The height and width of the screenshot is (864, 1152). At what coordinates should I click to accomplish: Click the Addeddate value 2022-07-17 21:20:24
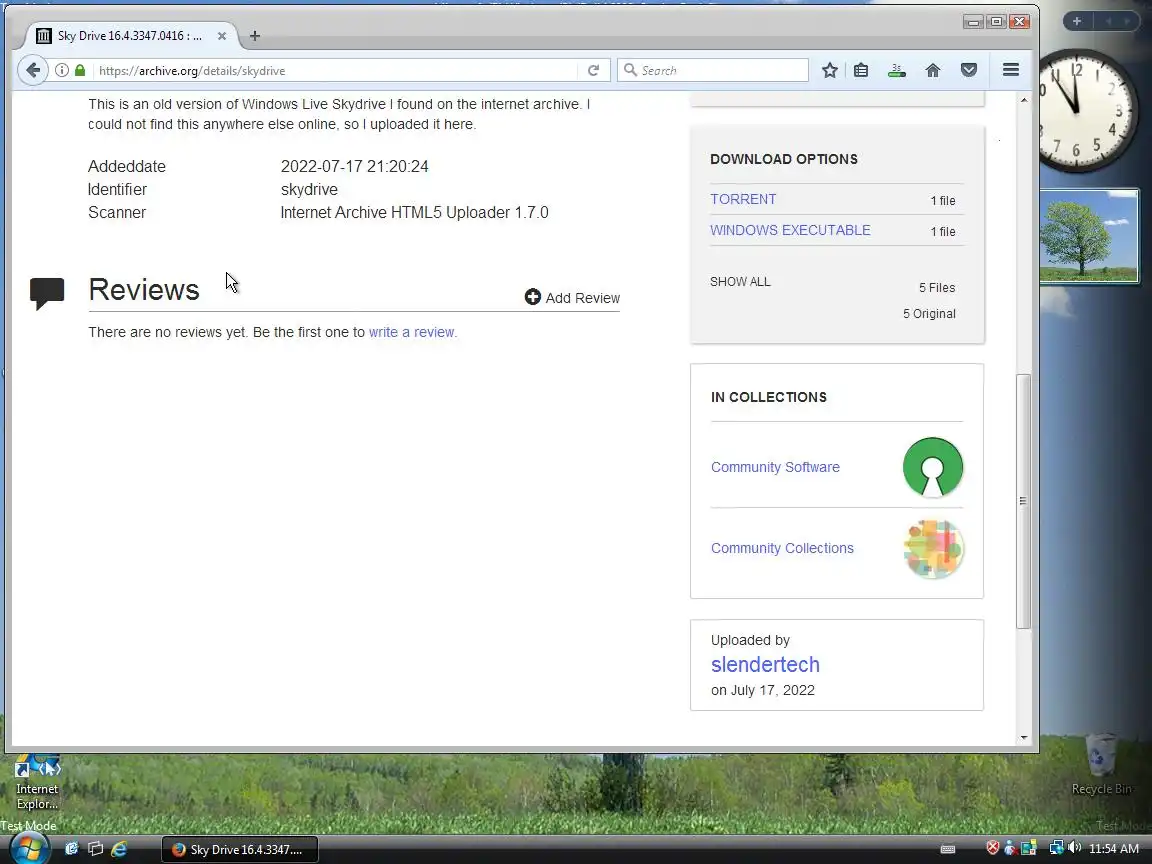click(x=354, y=167)
